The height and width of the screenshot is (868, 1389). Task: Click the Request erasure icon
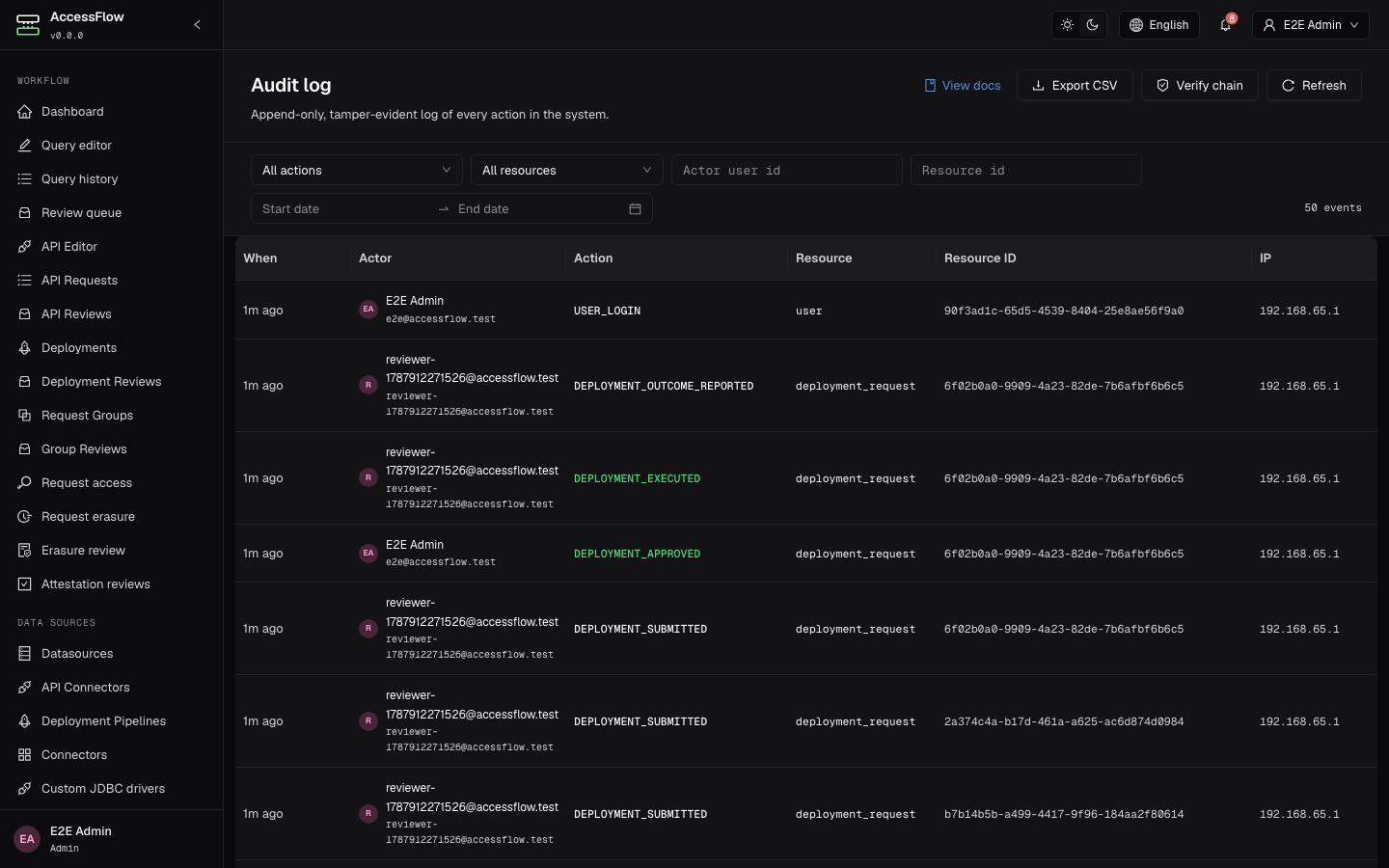coord(25,517)
